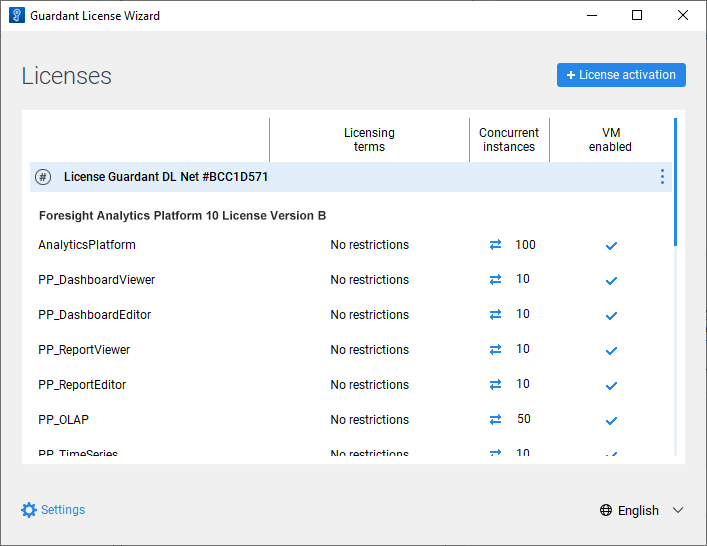This screenshot has width=707, height=546.
Task: Click the concurrent arrows icon for PP_DashboardEditor
Action: (x=495, y=315)
